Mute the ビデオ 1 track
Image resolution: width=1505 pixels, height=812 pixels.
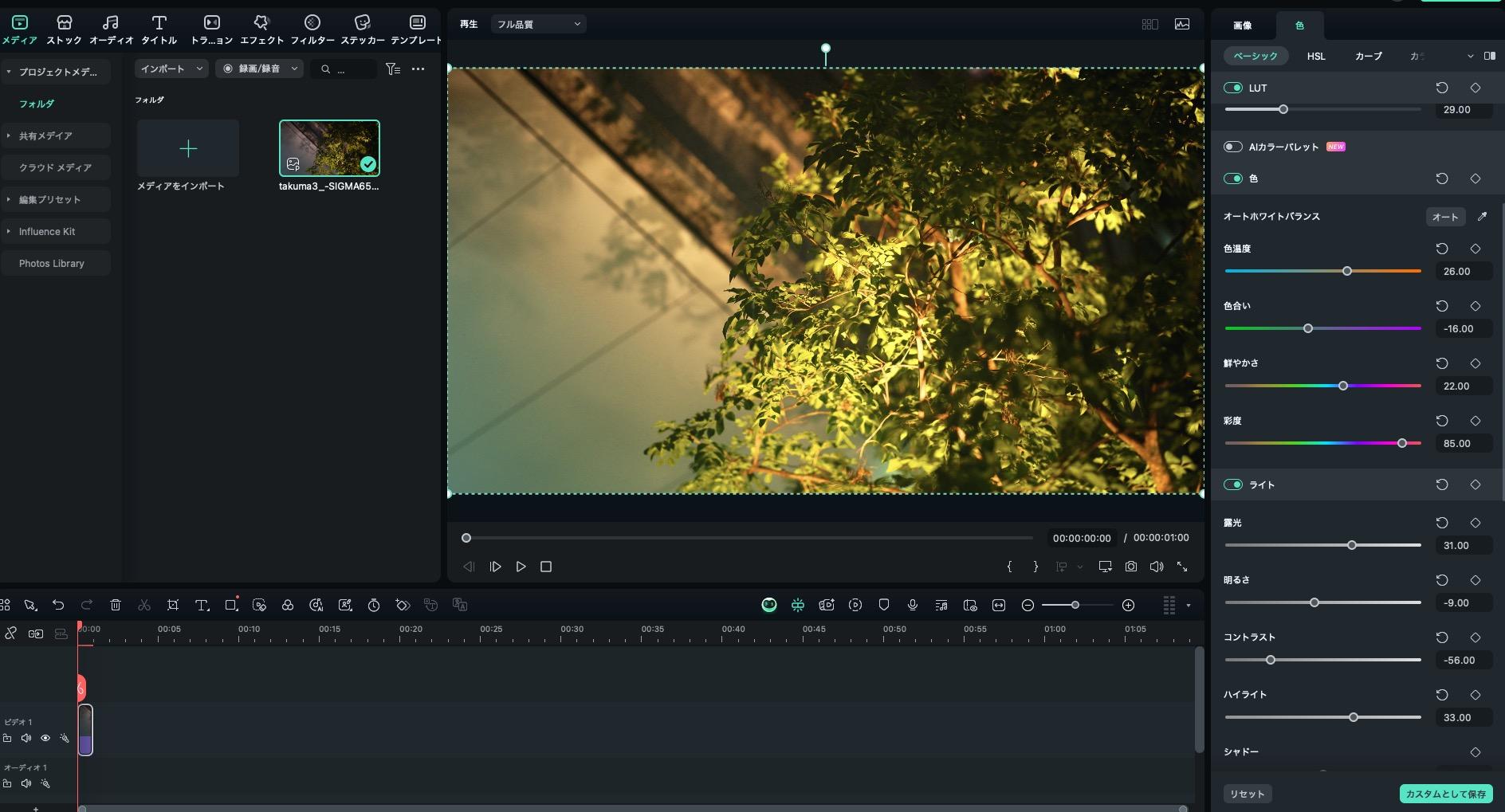(x=26, y=738)
